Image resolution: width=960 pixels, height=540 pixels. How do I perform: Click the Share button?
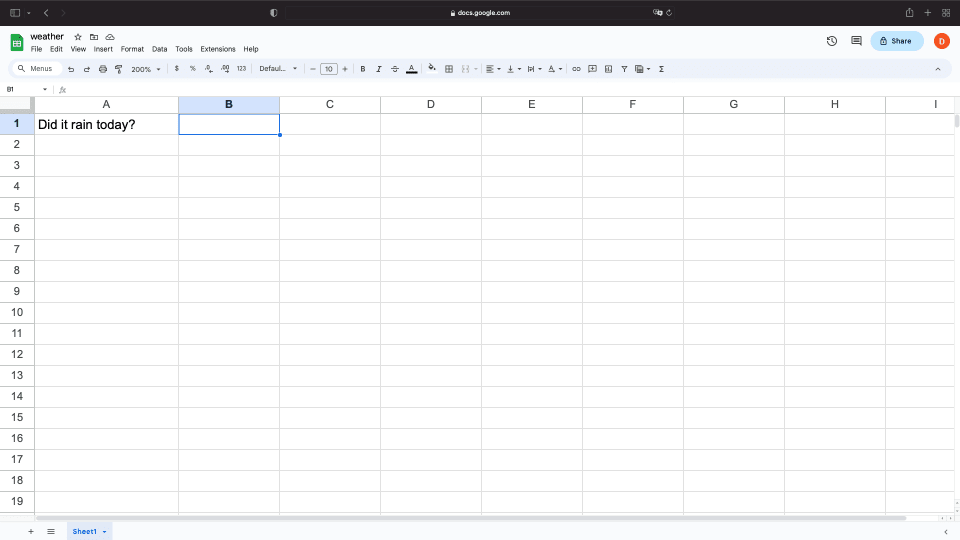pyautogui.click(x=896, y=41)
